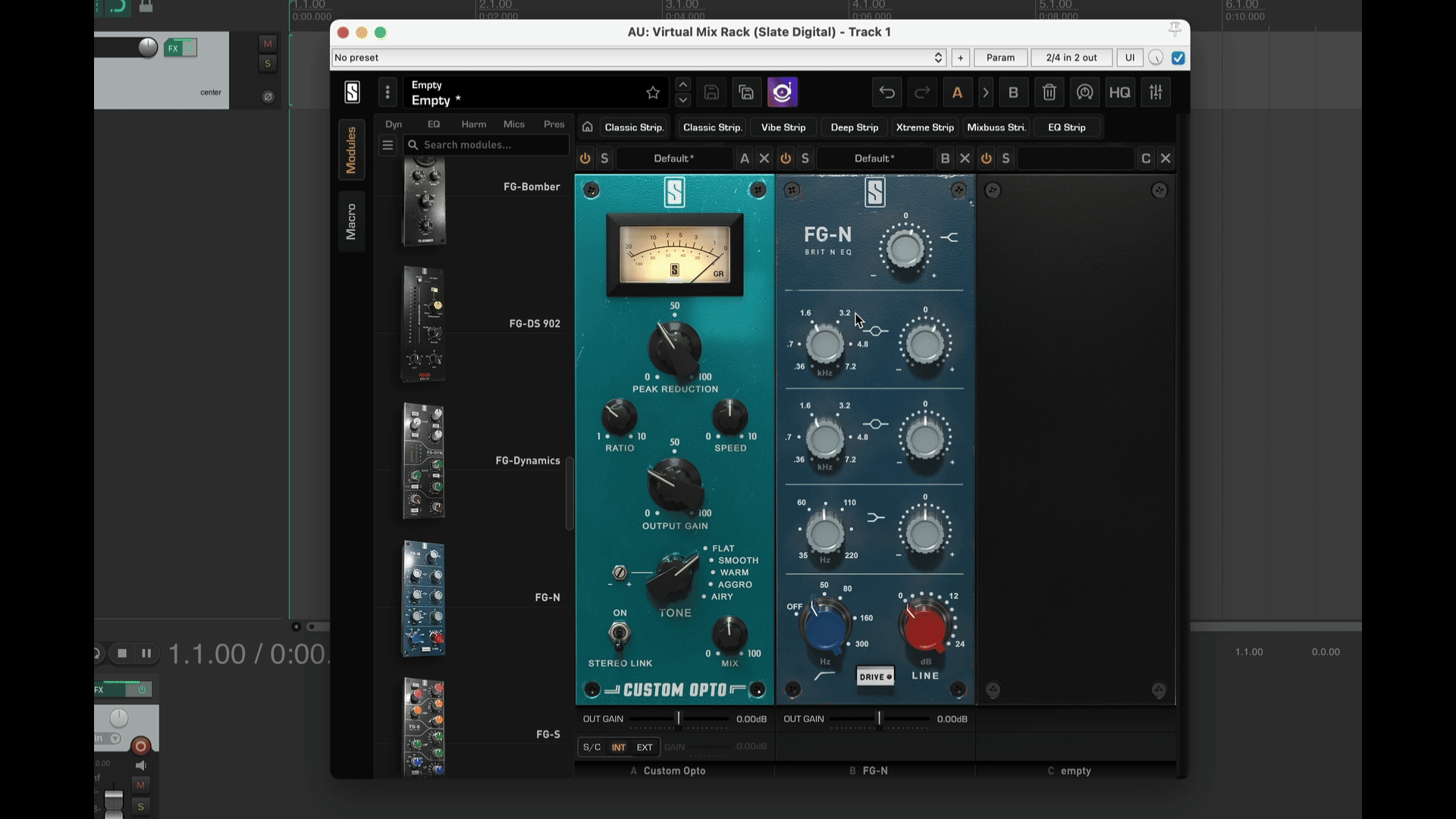Filter modules by the EQ category
This screenshot has width=1456, height=819.
coord(434,124)
